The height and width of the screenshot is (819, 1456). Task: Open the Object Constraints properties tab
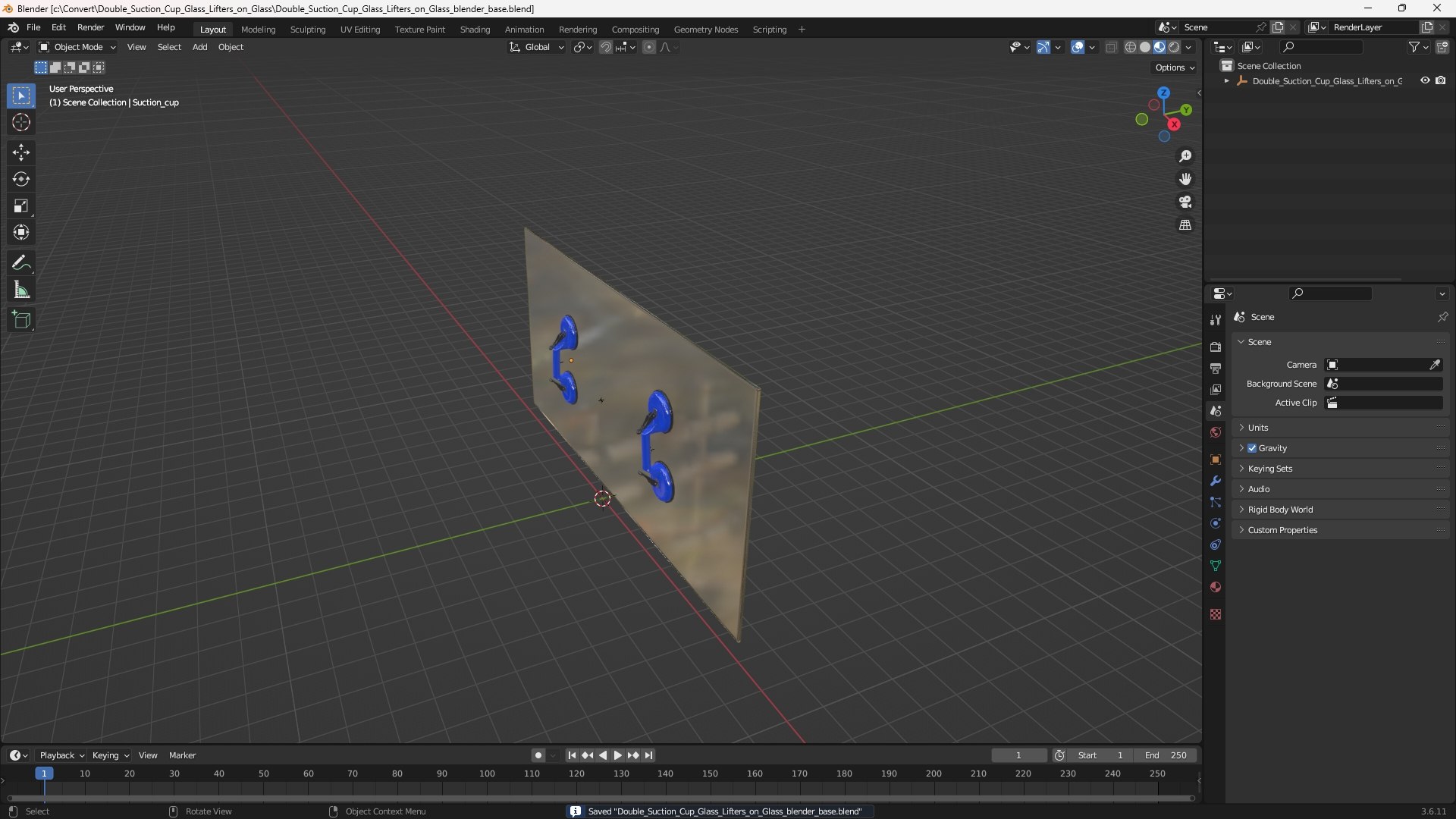point(1216,544)
